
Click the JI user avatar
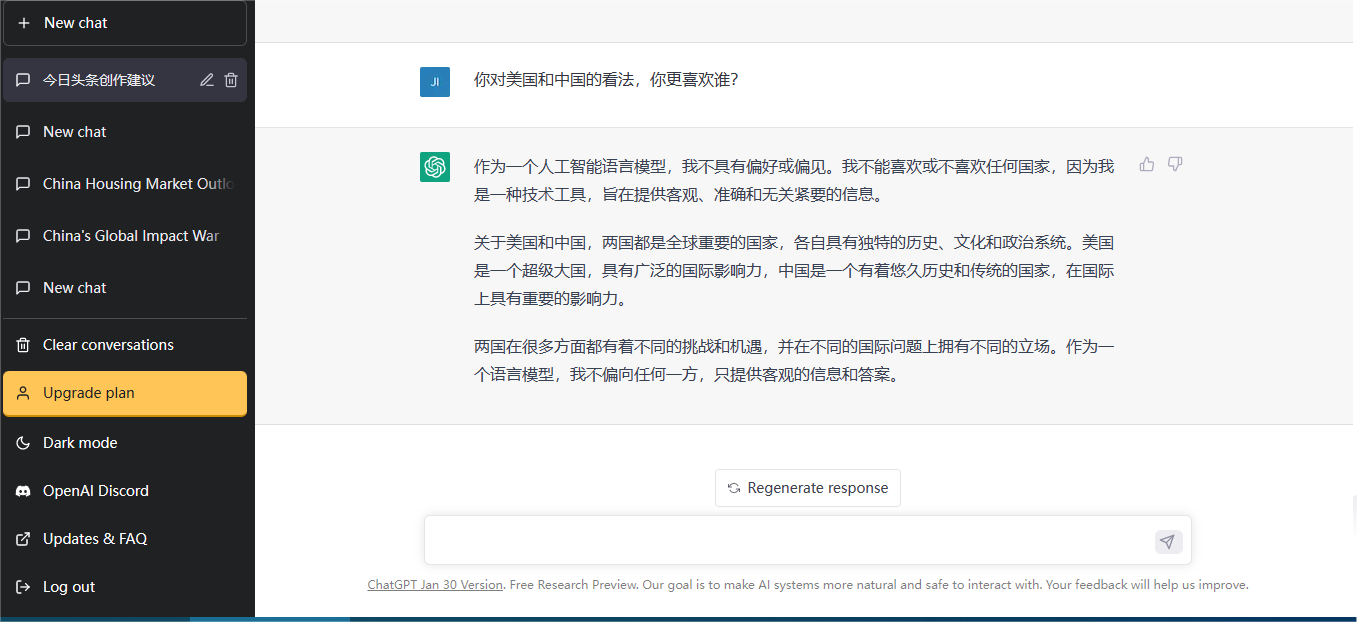[x=435, y=82]
